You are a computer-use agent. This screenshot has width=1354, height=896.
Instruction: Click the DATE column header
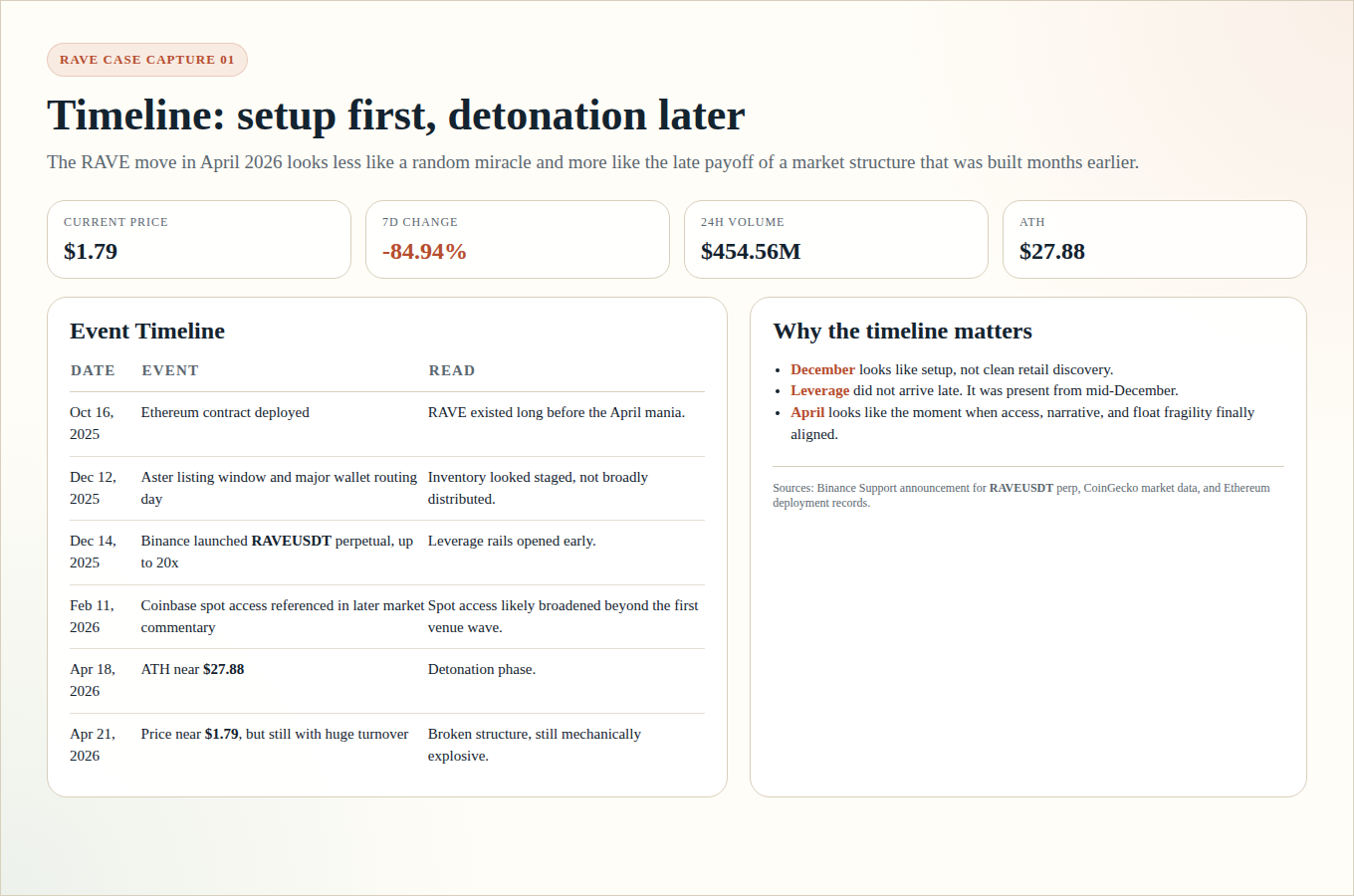pyautogui.click(x=93, y=370)
